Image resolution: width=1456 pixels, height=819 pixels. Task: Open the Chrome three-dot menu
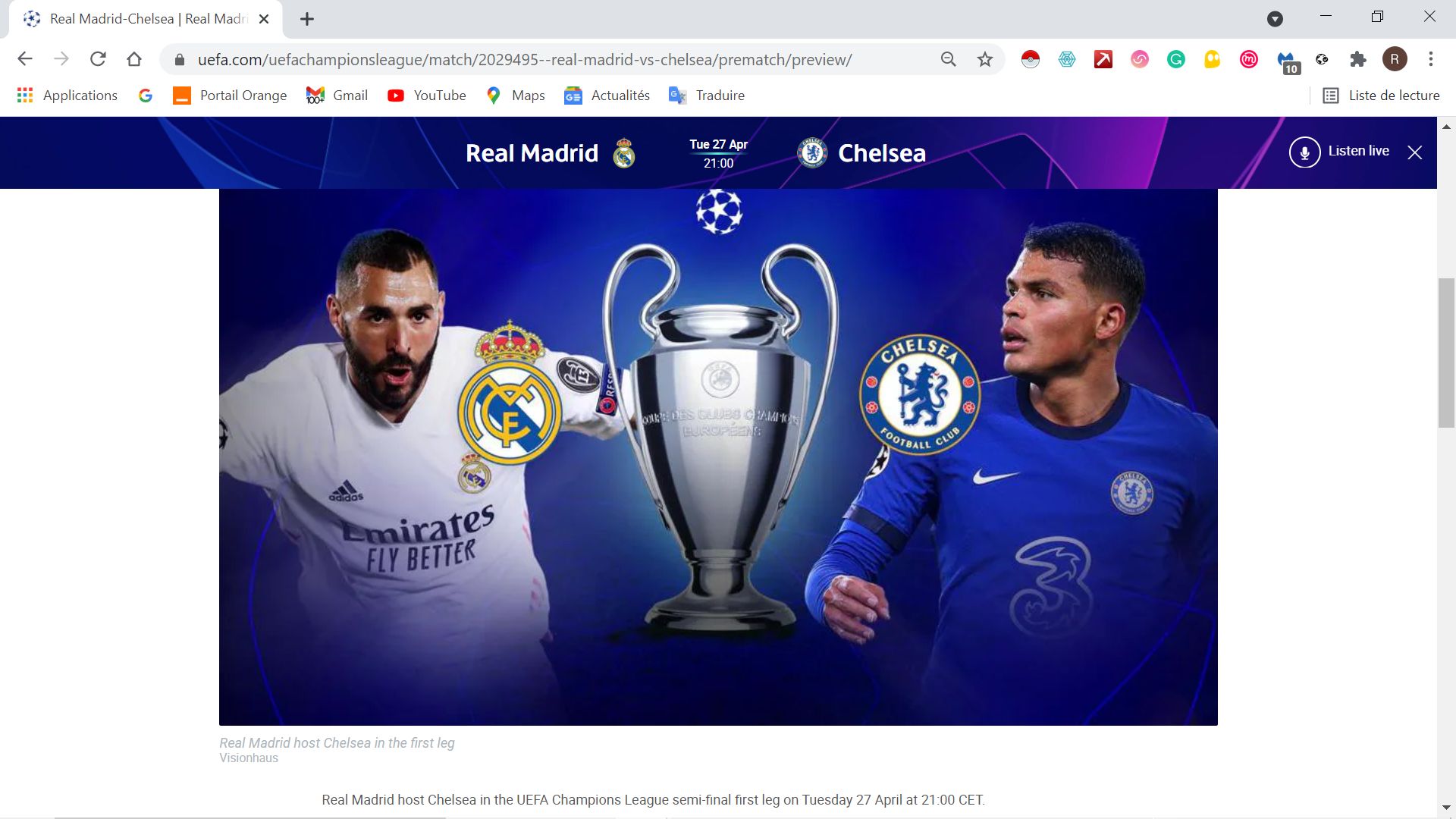[1431, 59]
